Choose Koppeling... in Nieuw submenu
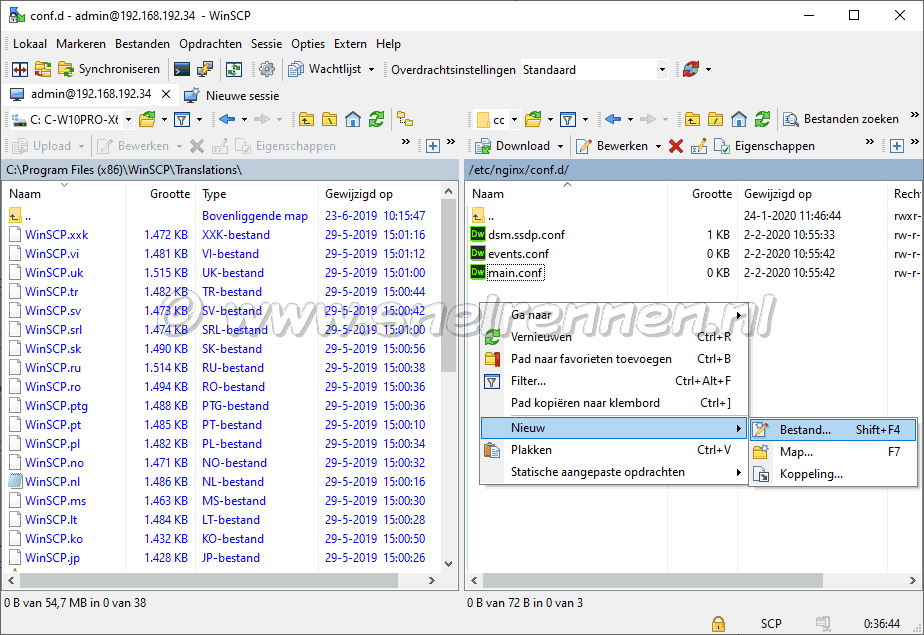 (833, 474)
